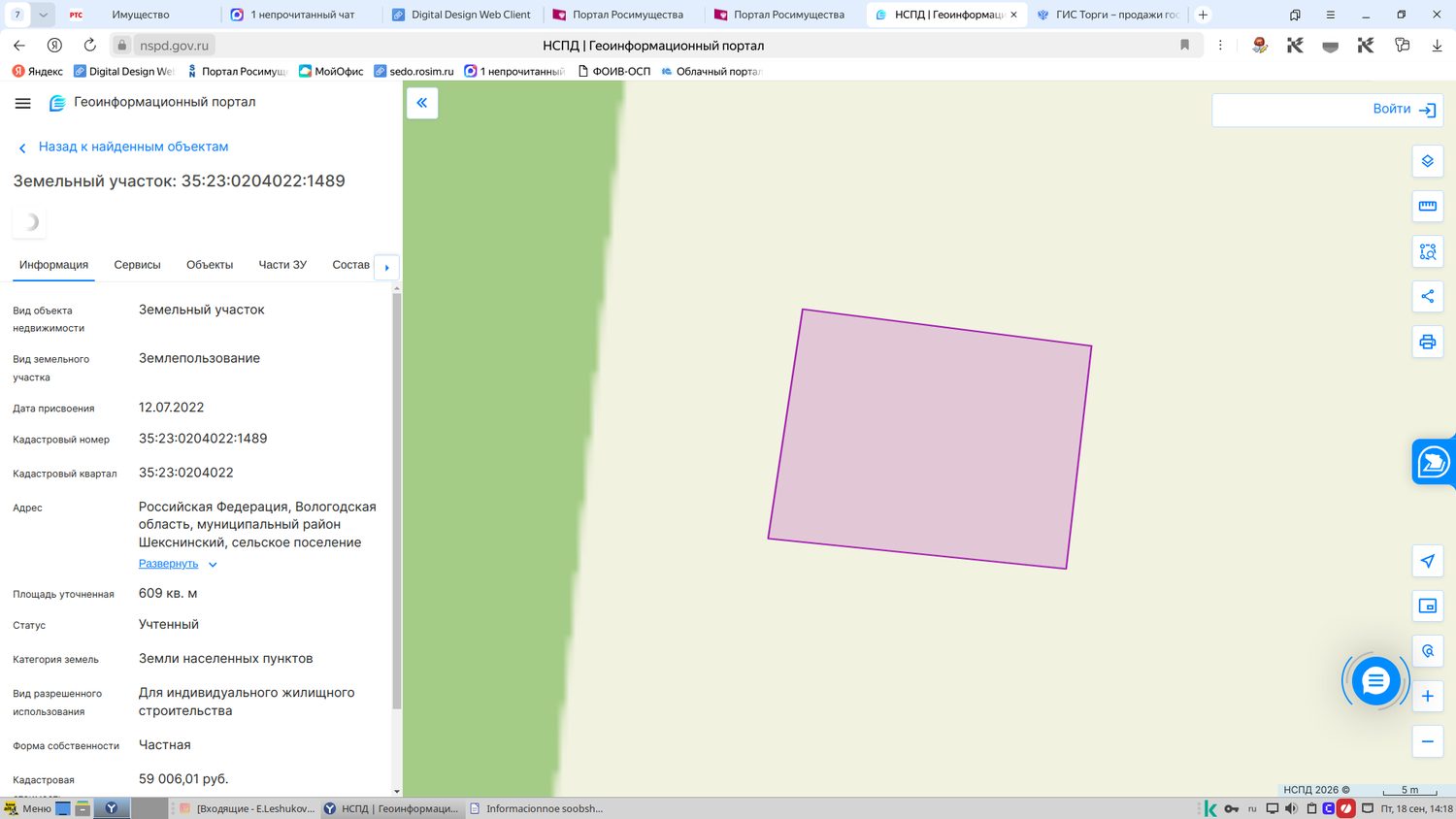Open the blue feedback widget on right edge
Viewport: 1456px width, 819px height.
[x=1434, y=463]
